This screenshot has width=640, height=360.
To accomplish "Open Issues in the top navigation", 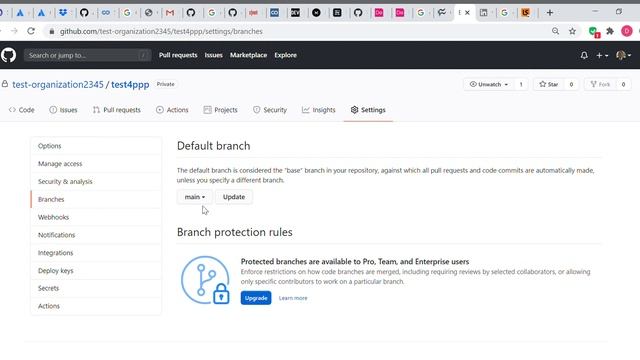I will [213, 55].
